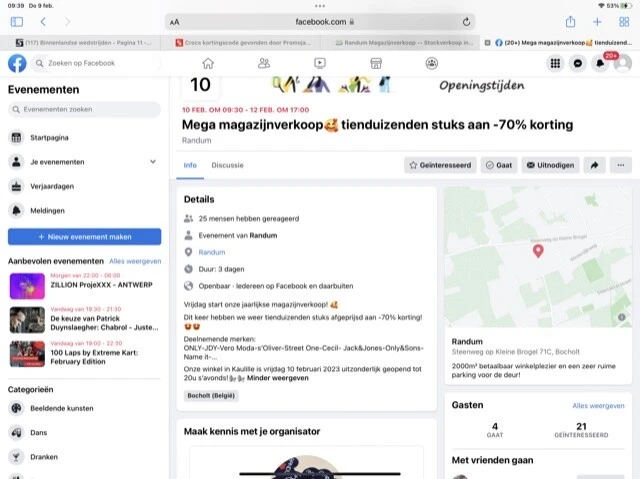Open 100 Laps by Extreme Kart event
Image resolution: width=640 pixels, height=479 pixels.
84,354
